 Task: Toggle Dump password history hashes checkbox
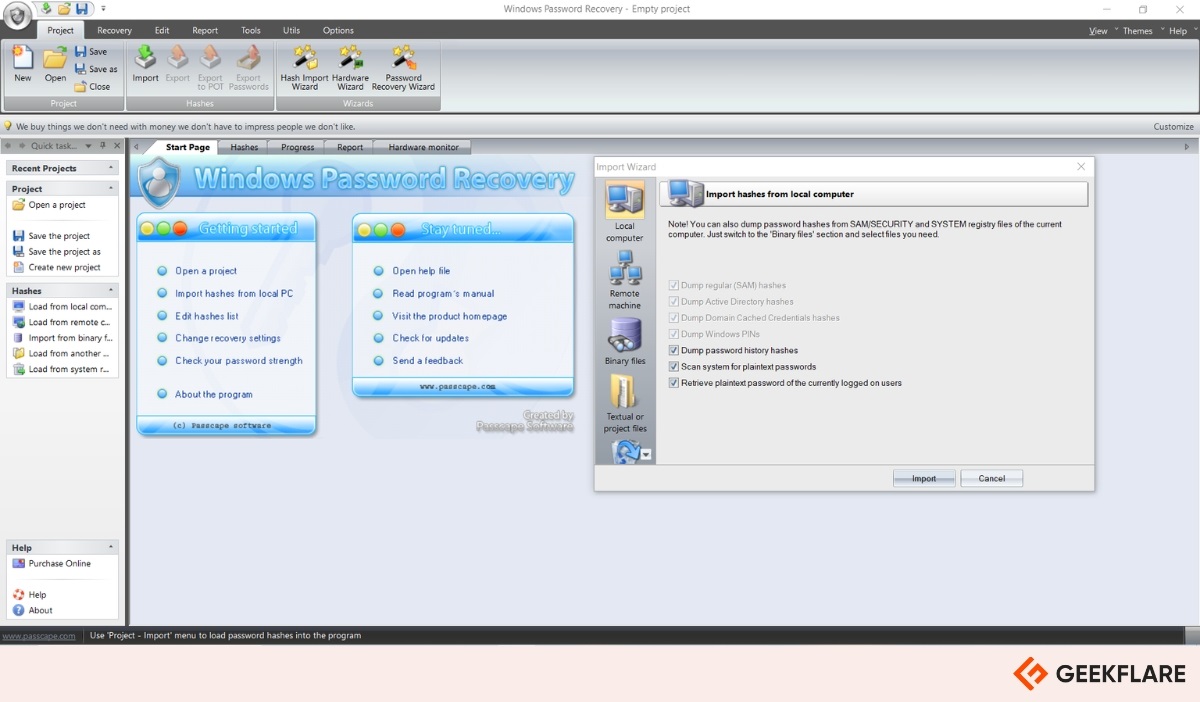(x=674, y=350)
